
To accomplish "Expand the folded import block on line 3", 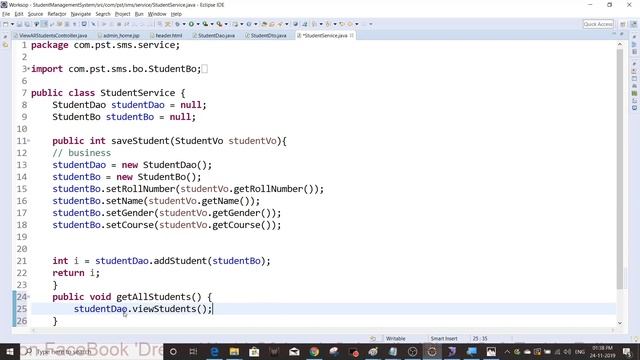I will (x=28, y=69).
